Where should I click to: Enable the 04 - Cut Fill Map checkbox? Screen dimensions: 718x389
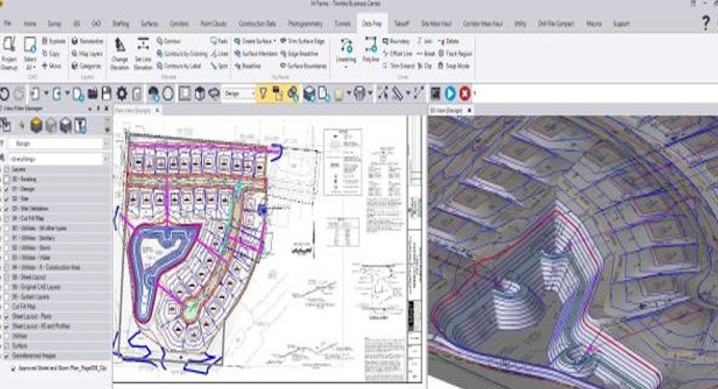click(x=7, y=218)
